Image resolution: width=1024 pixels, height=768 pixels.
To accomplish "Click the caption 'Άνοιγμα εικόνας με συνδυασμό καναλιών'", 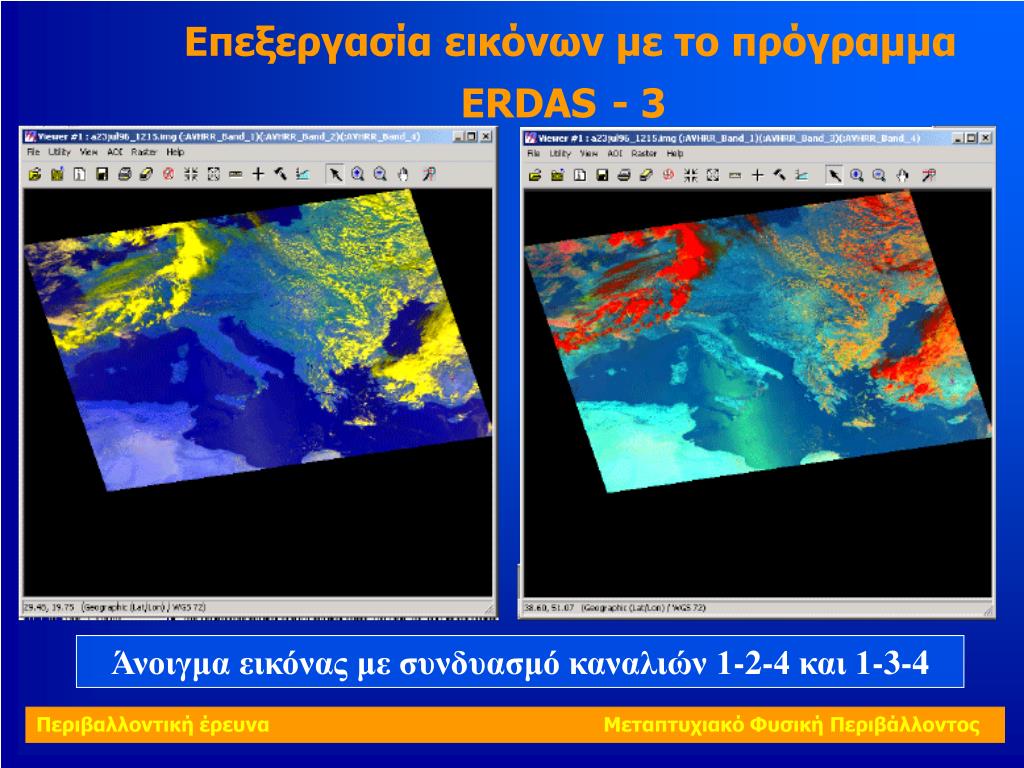I will [409, 662].
